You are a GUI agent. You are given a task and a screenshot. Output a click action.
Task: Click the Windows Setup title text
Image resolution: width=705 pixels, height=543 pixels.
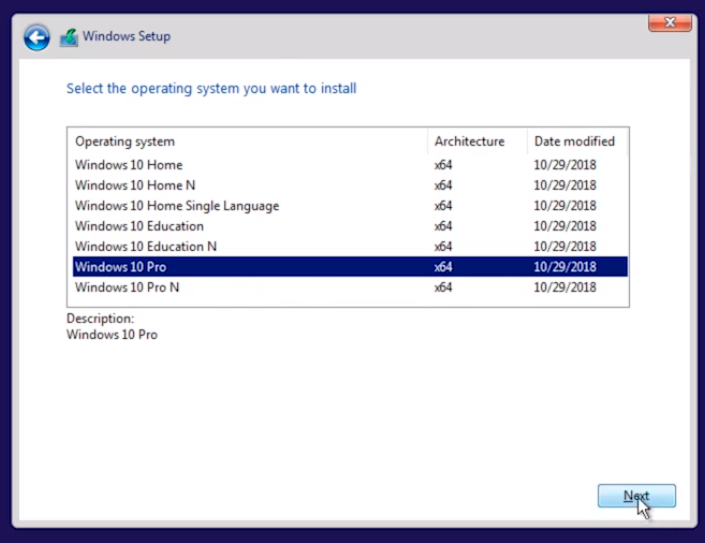pyautogui.click(x=126, y=37)
